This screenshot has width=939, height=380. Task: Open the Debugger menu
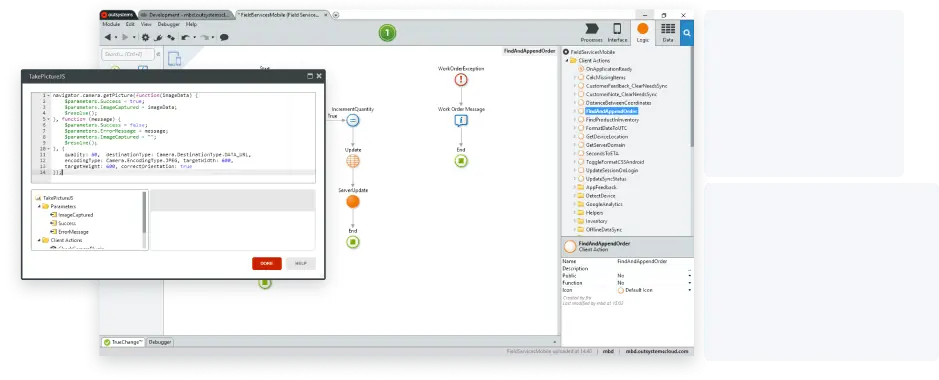click(168, 25)
